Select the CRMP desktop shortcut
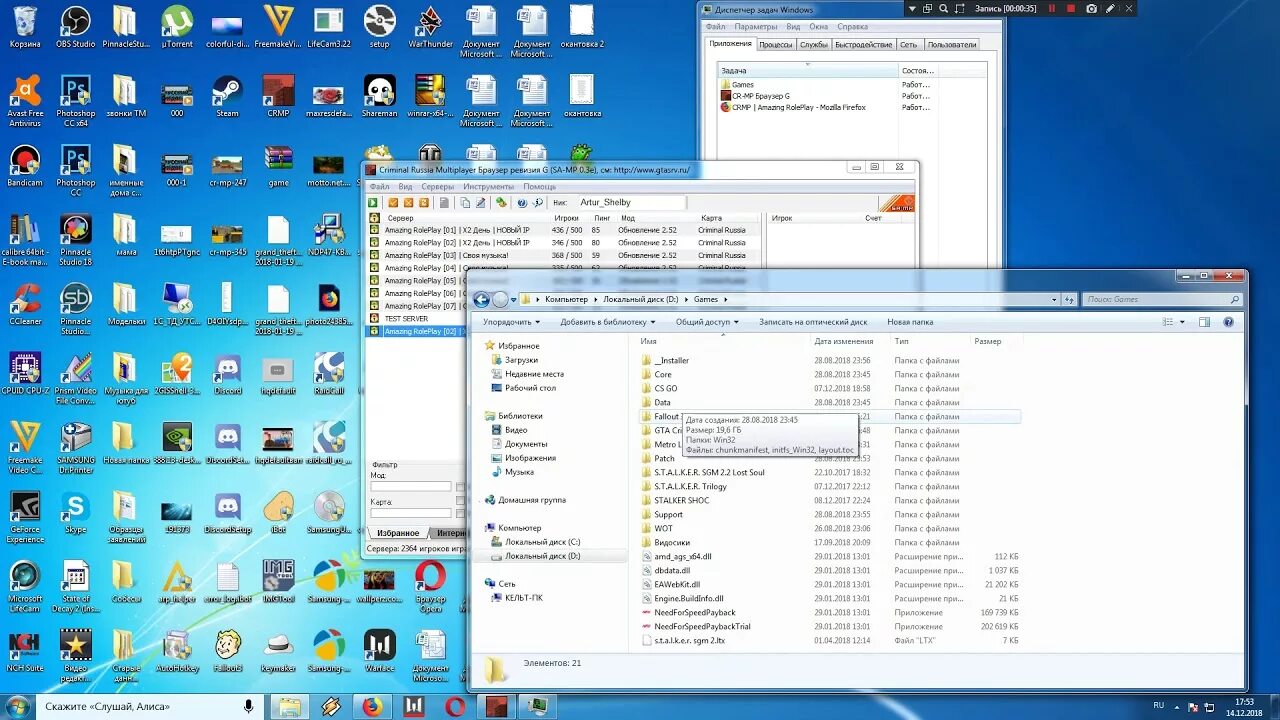 [278, 96]
